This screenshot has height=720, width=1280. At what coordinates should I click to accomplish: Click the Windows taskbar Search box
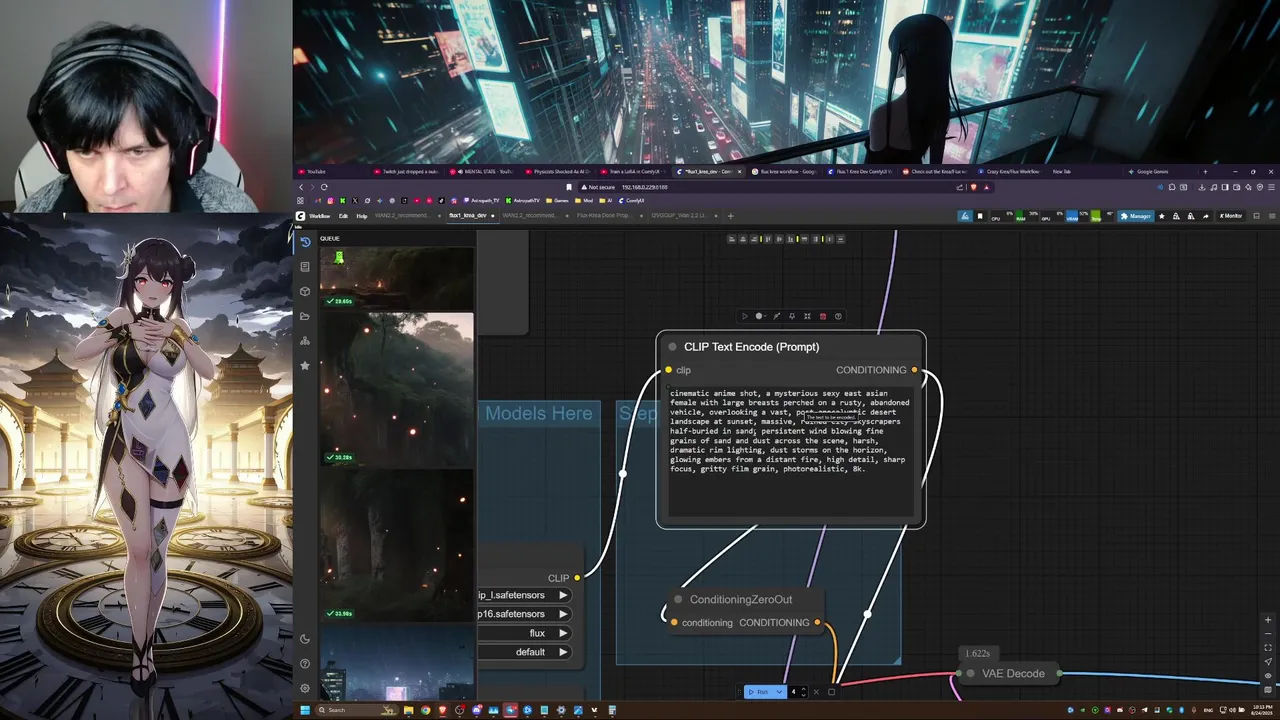(x=358, y=710)
